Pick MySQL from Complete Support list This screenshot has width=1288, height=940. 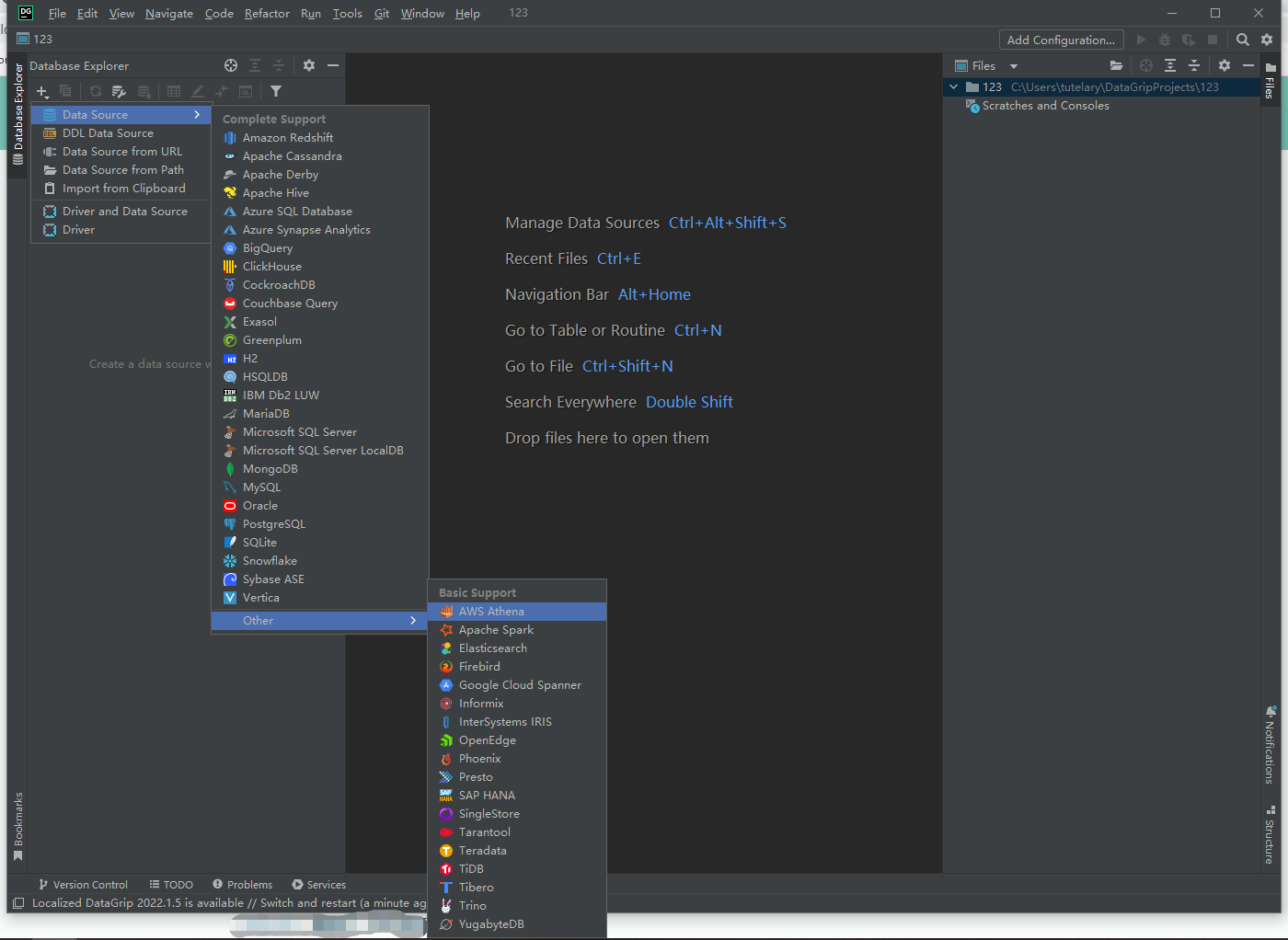coord(320,487)
